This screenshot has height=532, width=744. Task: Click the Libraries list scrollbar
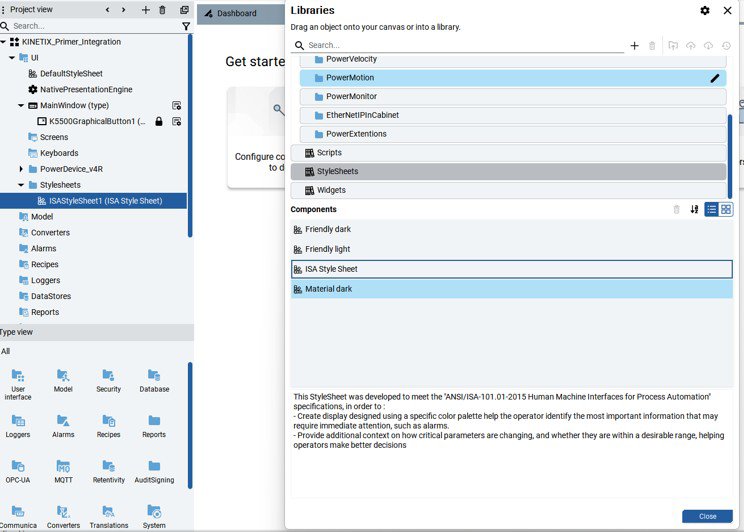click(730, 157)
